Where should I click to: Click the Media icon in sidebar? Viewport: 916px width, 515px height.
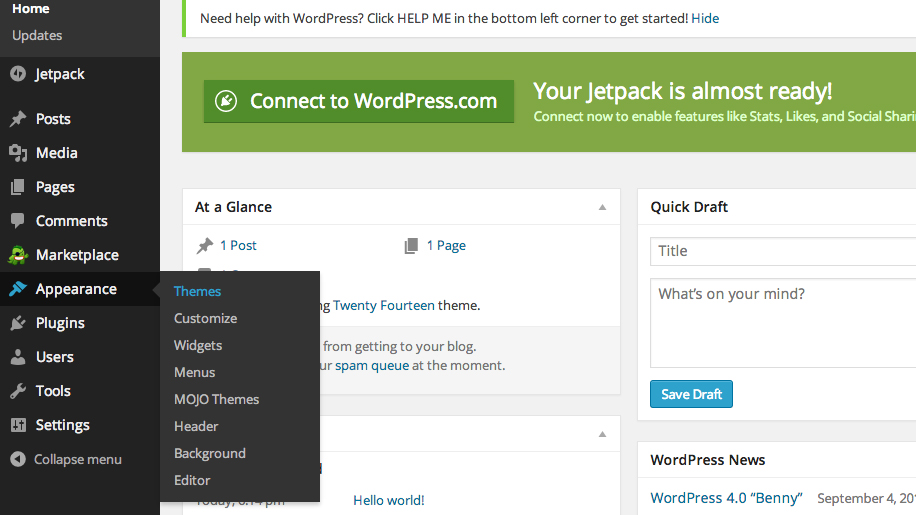18,153
